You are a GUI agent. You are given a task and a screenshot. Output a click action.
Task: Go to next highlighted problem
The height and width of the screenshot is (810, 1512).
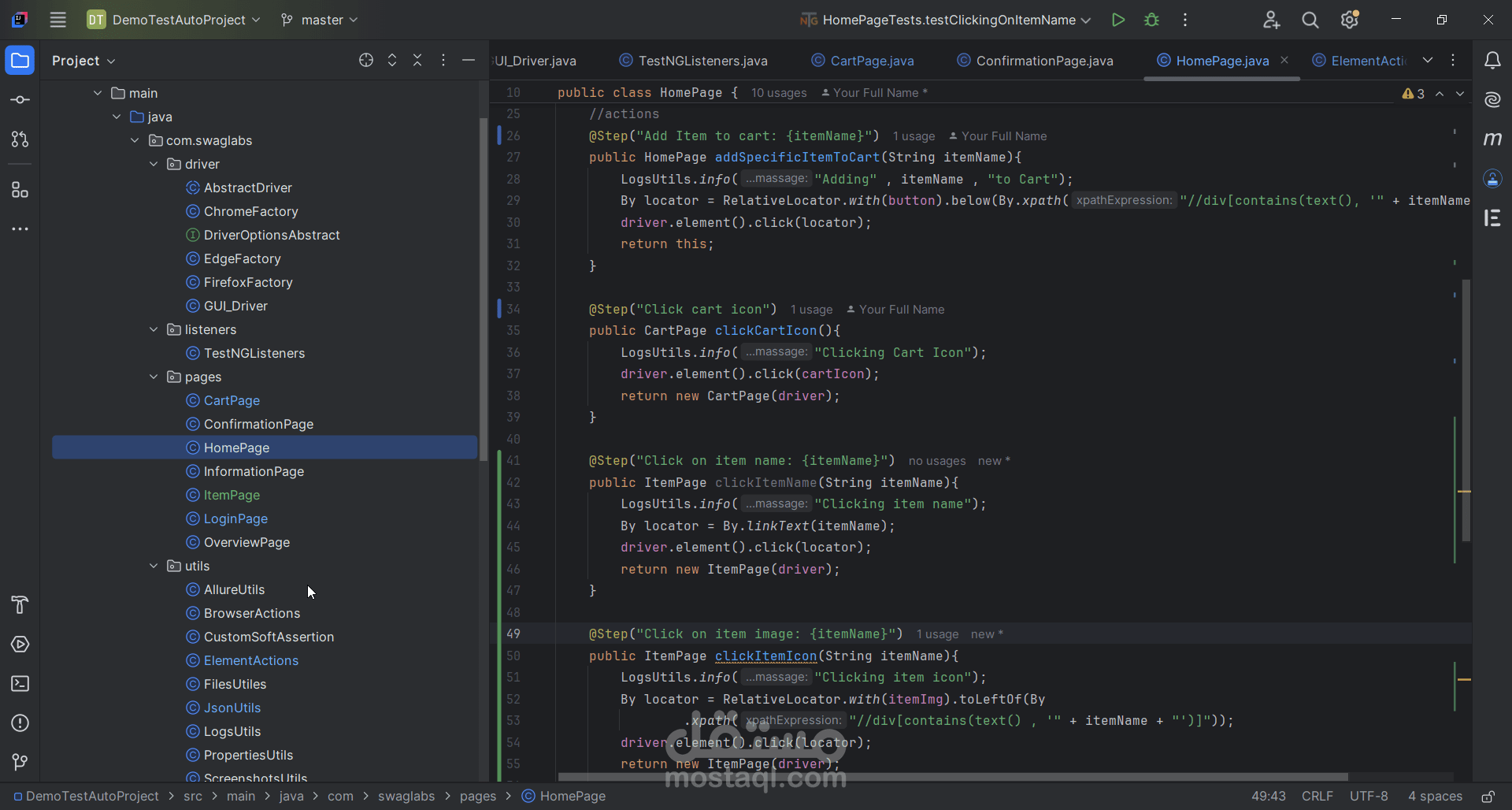(x=1460, y=94)
